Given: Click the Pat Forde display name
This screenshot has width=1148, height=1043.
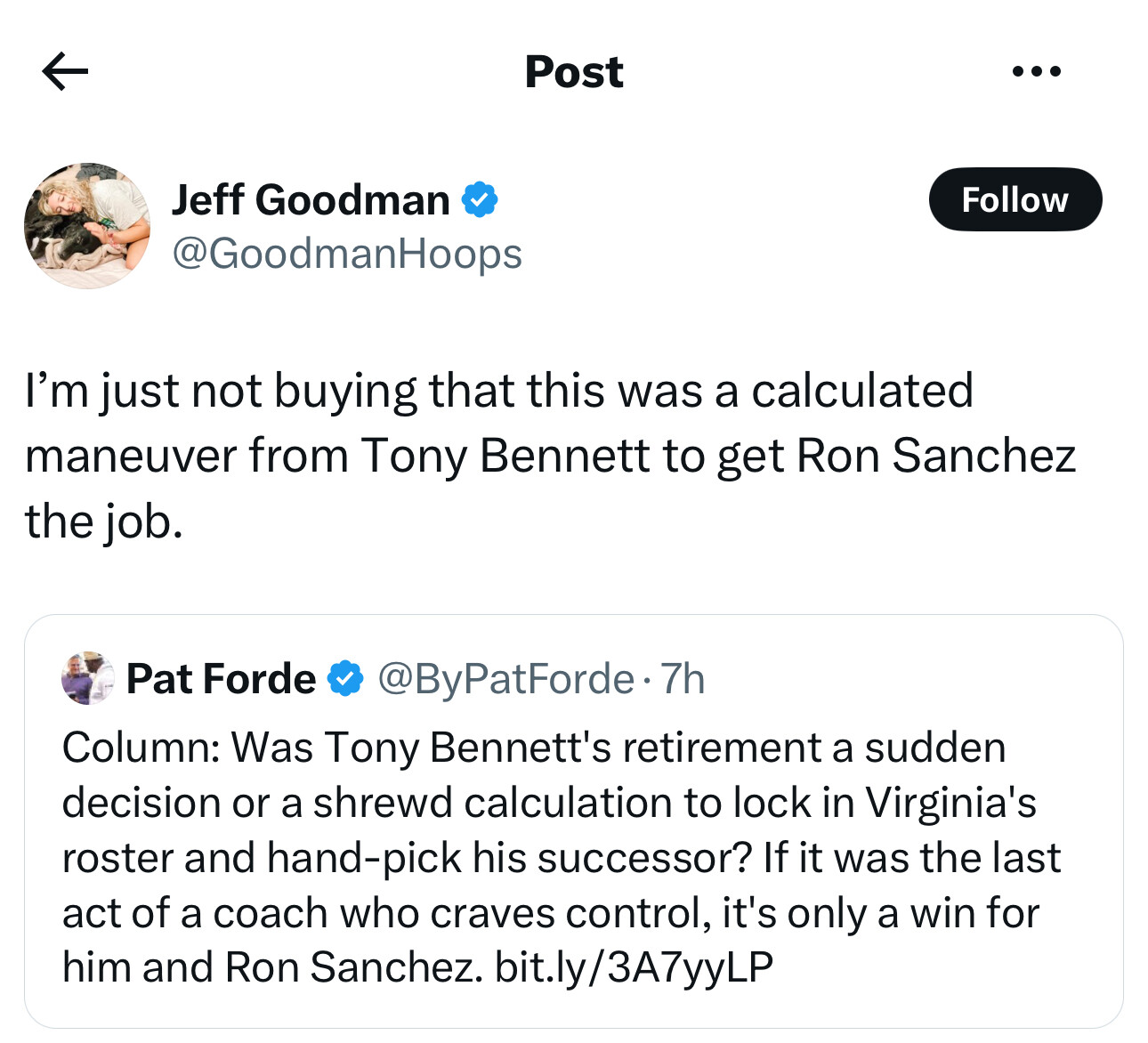Looking at the screenshot, I should point(221,679).
